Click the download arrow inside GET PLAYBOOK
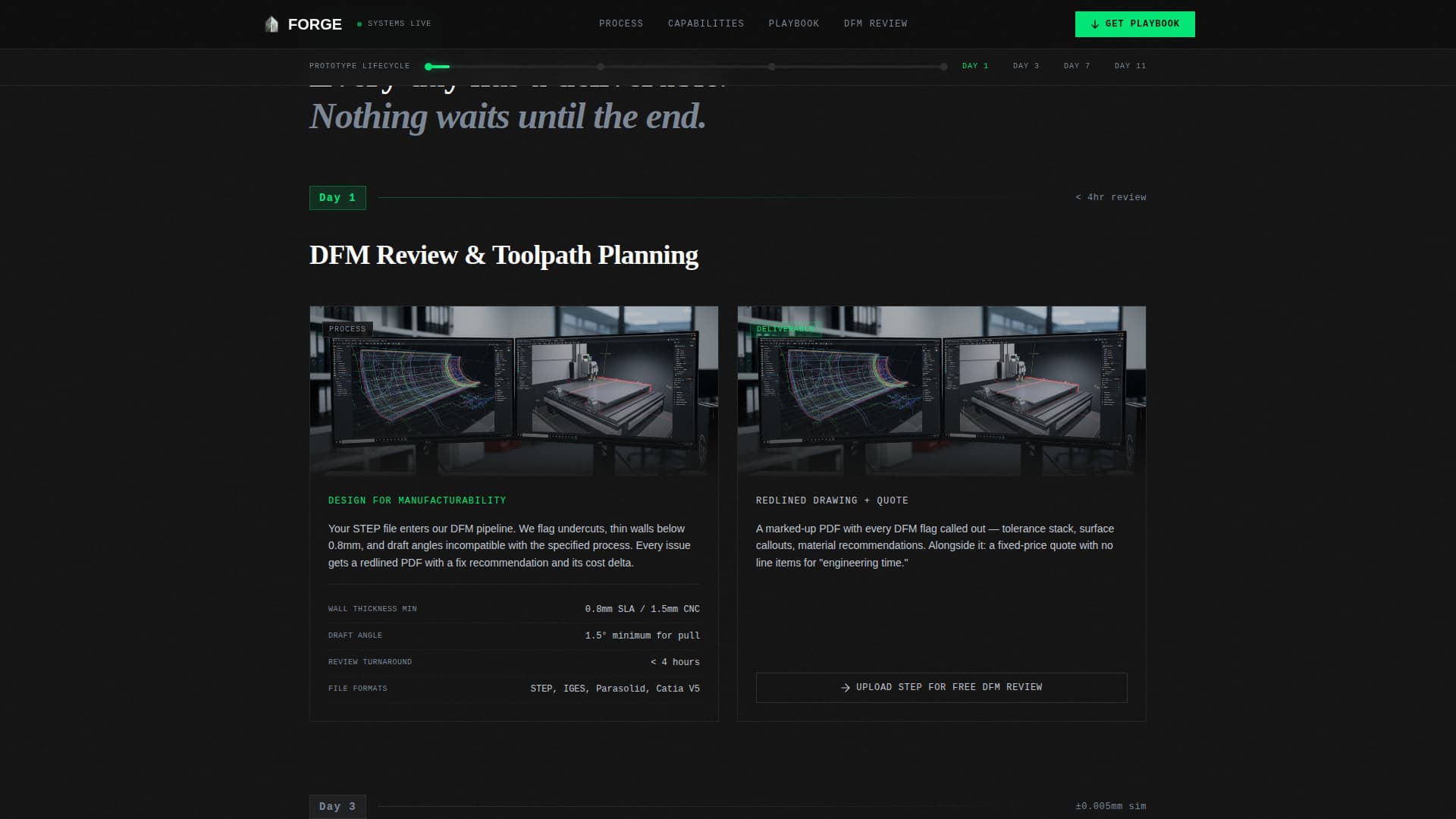Screen dimensions: 1456x819 point(1094,24)
